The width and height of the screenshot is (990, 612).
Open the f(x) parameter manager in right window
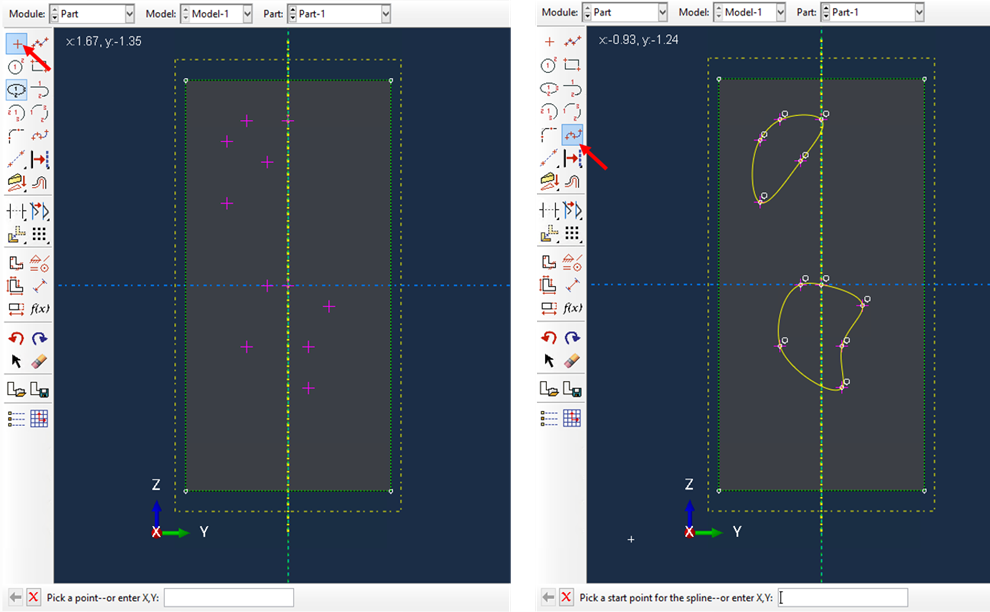pos(573,308)
